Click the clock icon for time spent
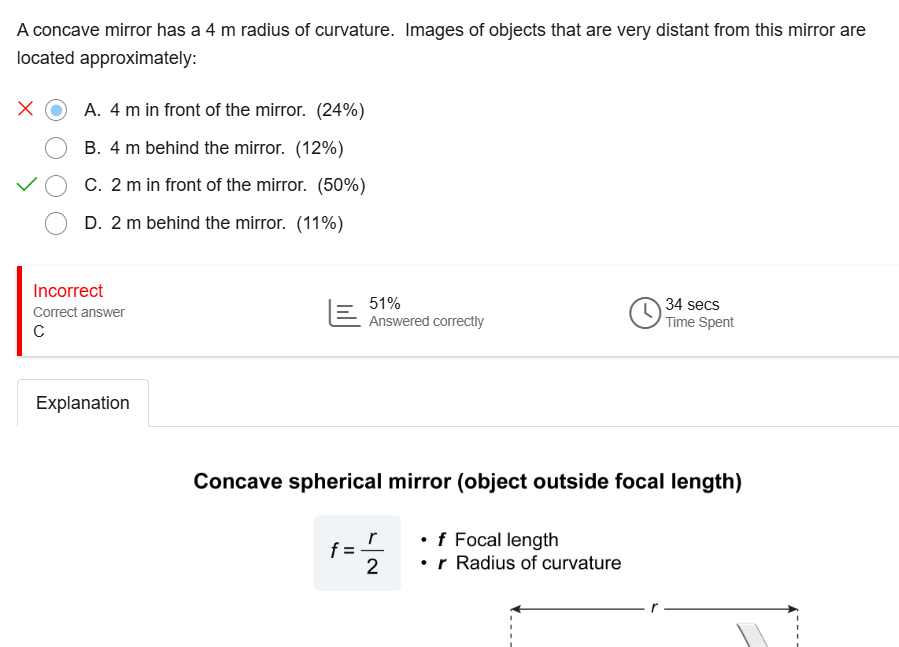 click(x=644, y=313)
